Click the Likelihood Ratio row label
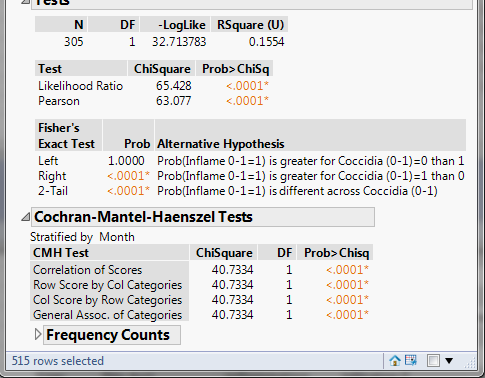This screenshot has width=485, height=378. (80, 86)
